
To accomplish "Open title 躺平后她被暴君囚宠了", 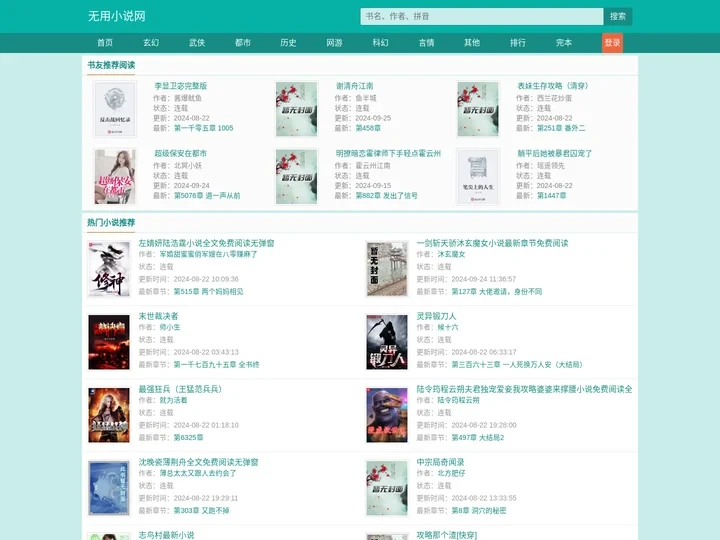I will (x=555, y=153).
